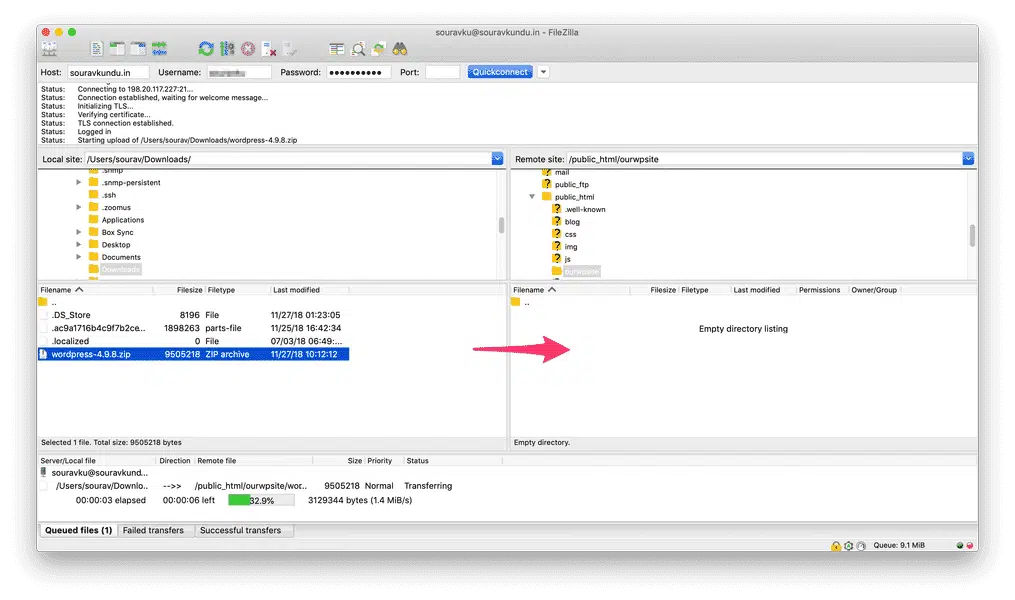Switch to the Successful transfers tab
The image size is (1015, 600).
tap(240, 530)
